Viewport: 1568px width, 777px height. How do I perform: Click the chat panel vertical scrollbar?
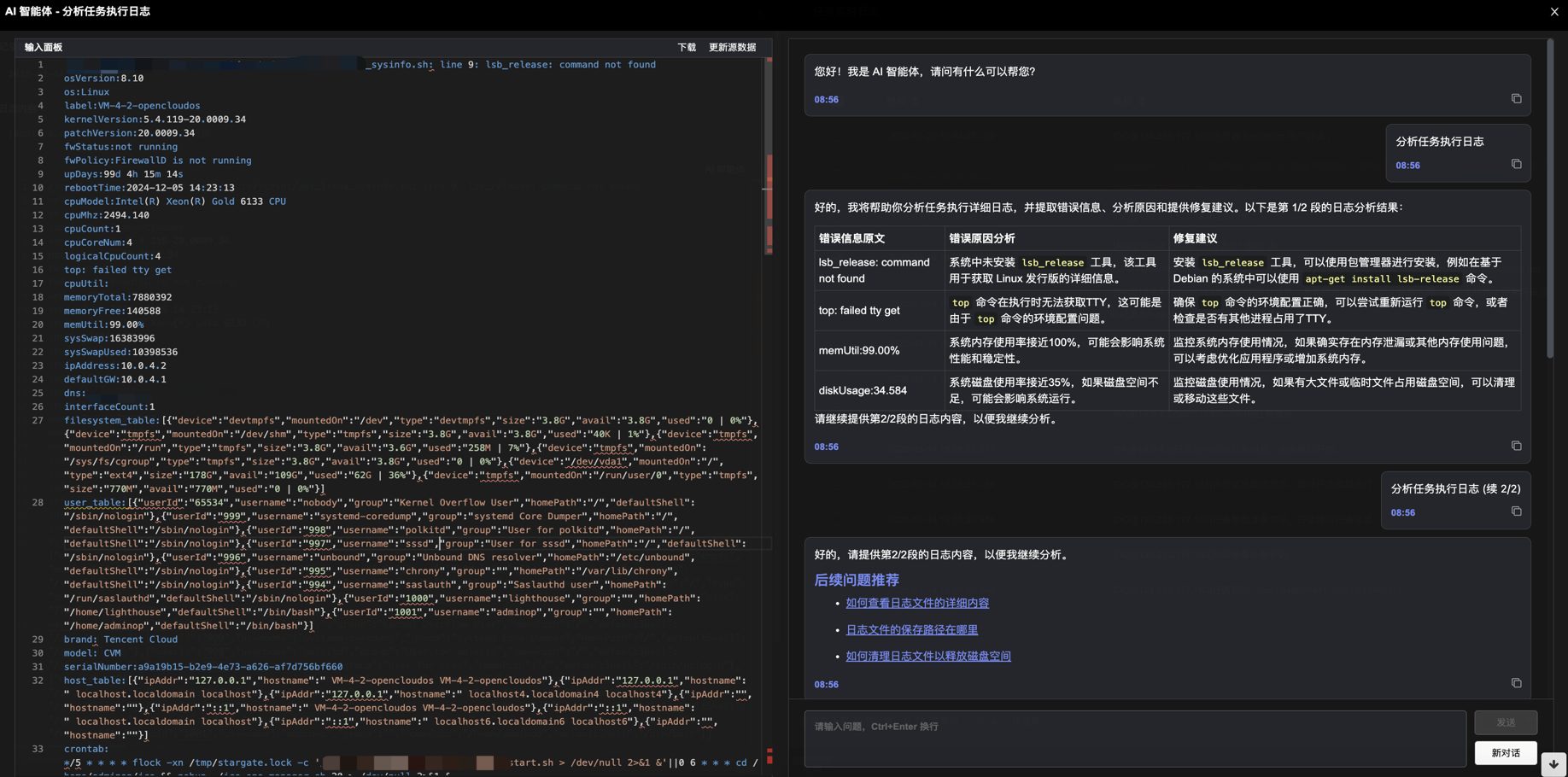[x=1550, y=198]
